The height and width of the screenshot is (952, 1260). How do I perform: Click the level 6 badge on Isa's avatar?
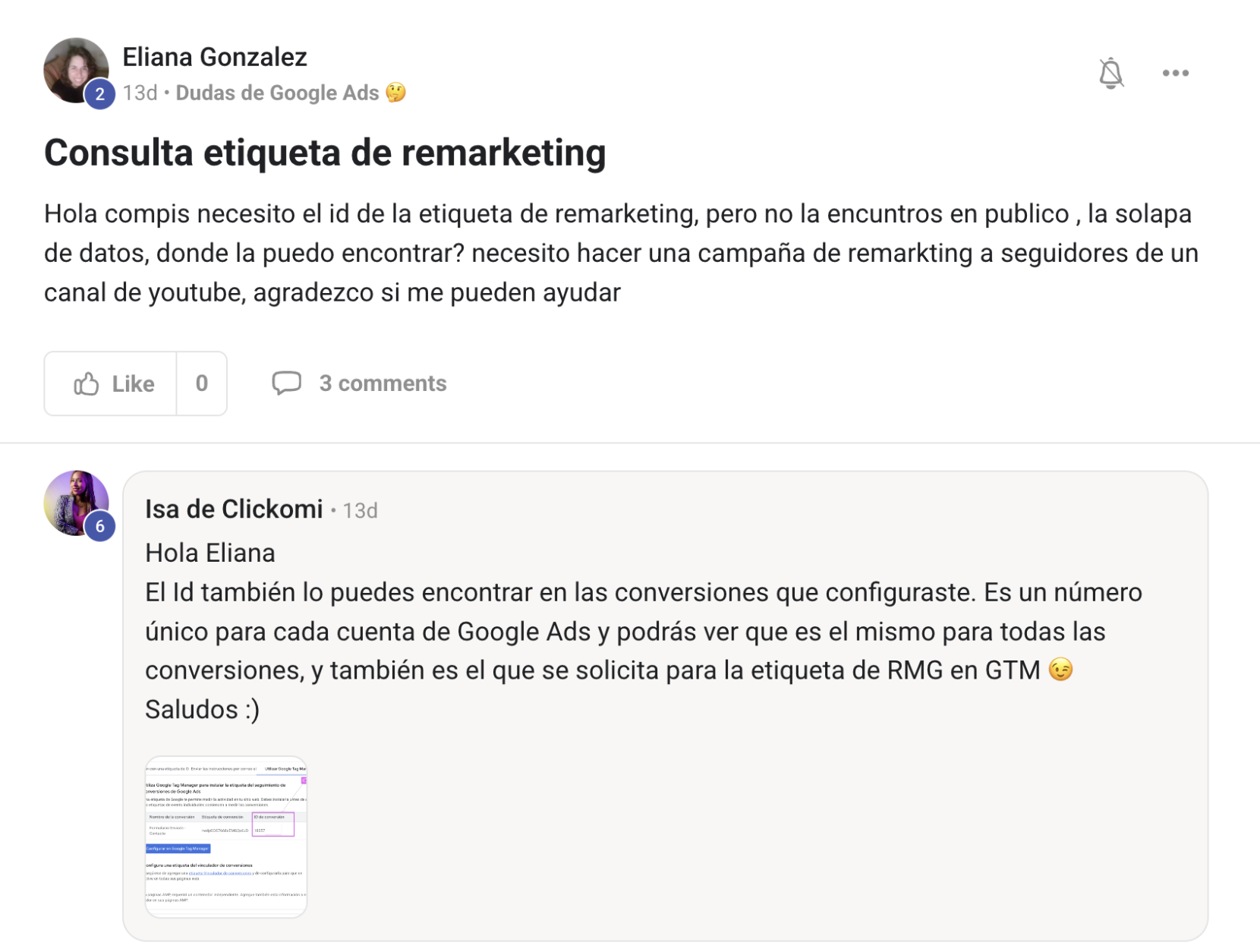pyautogui.click(x=99, y=526)
